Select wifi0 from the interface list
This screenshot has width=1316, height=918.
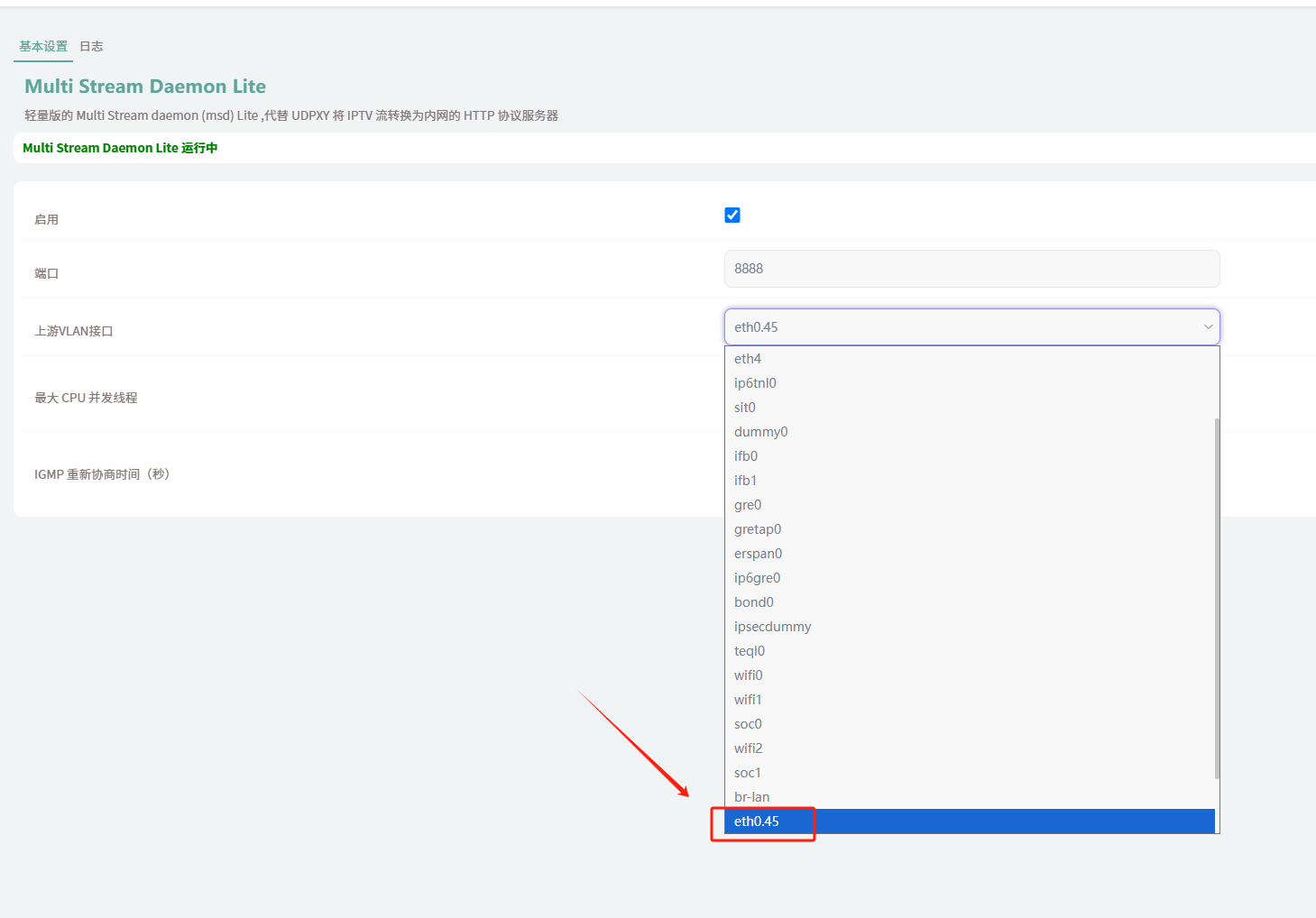tap(749, 675)
